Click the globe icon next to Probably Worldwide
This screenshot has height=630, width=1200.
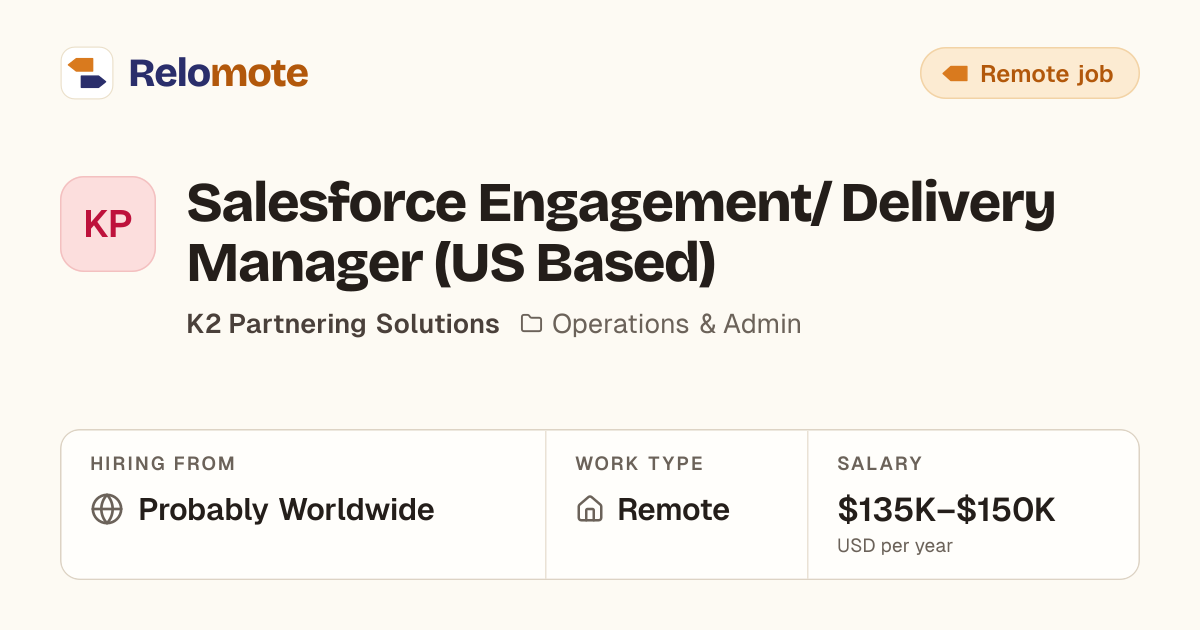click(107, 509)
